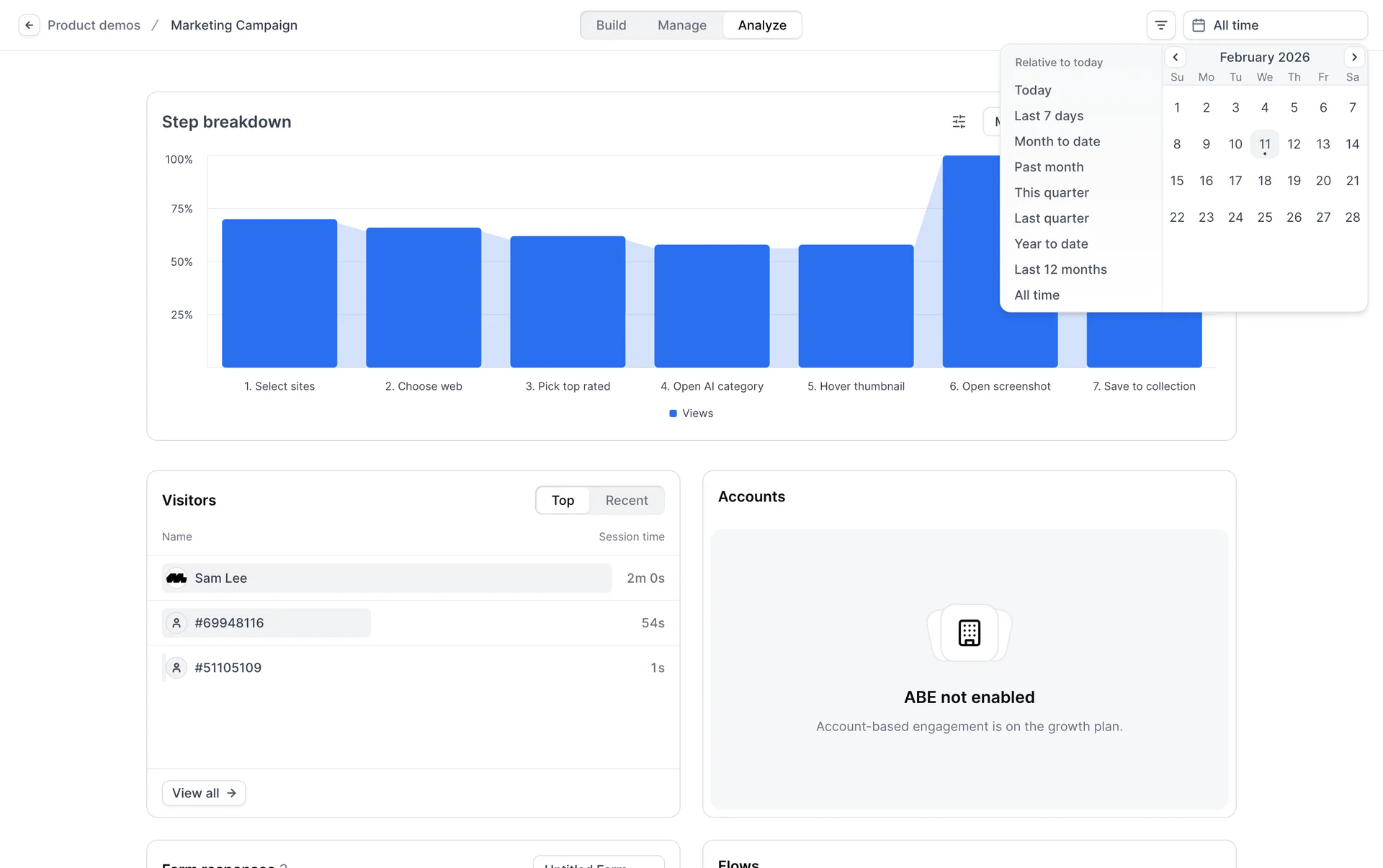Open the Manage tab
Viewport: 1383px width, 868px height.
point(681,25)
